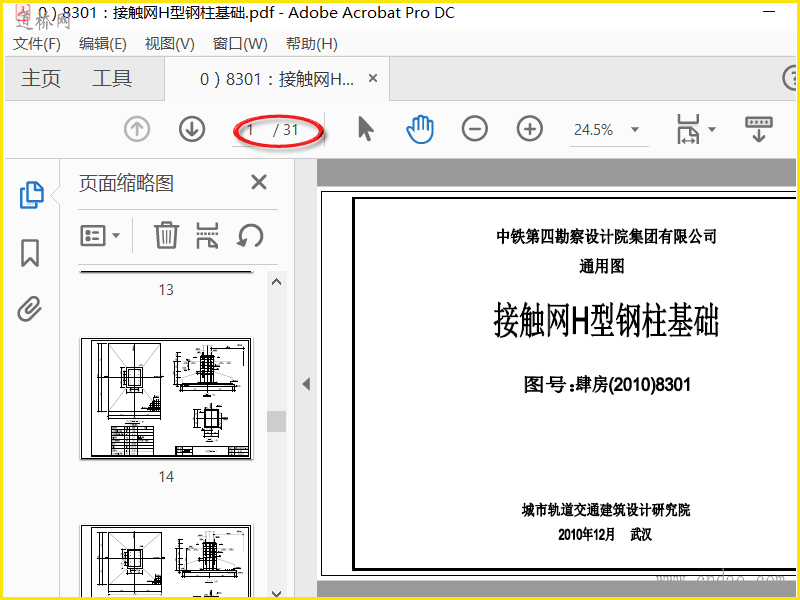
Task: Open the 帮助(H) menu
Action: coord(312,44)
